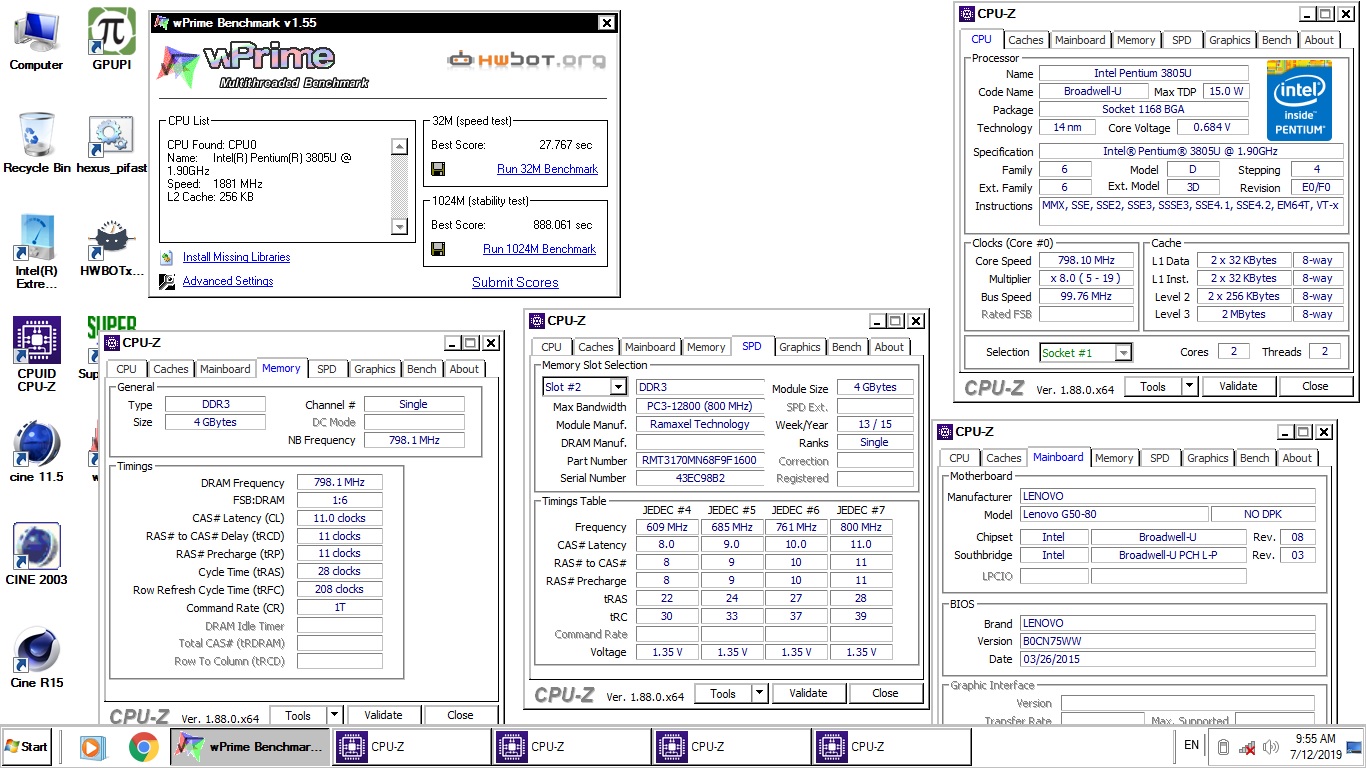Click Run 1024M Benchmark link
The height and width of the screenshot is (768, 1366).
(x=539, y=249)
